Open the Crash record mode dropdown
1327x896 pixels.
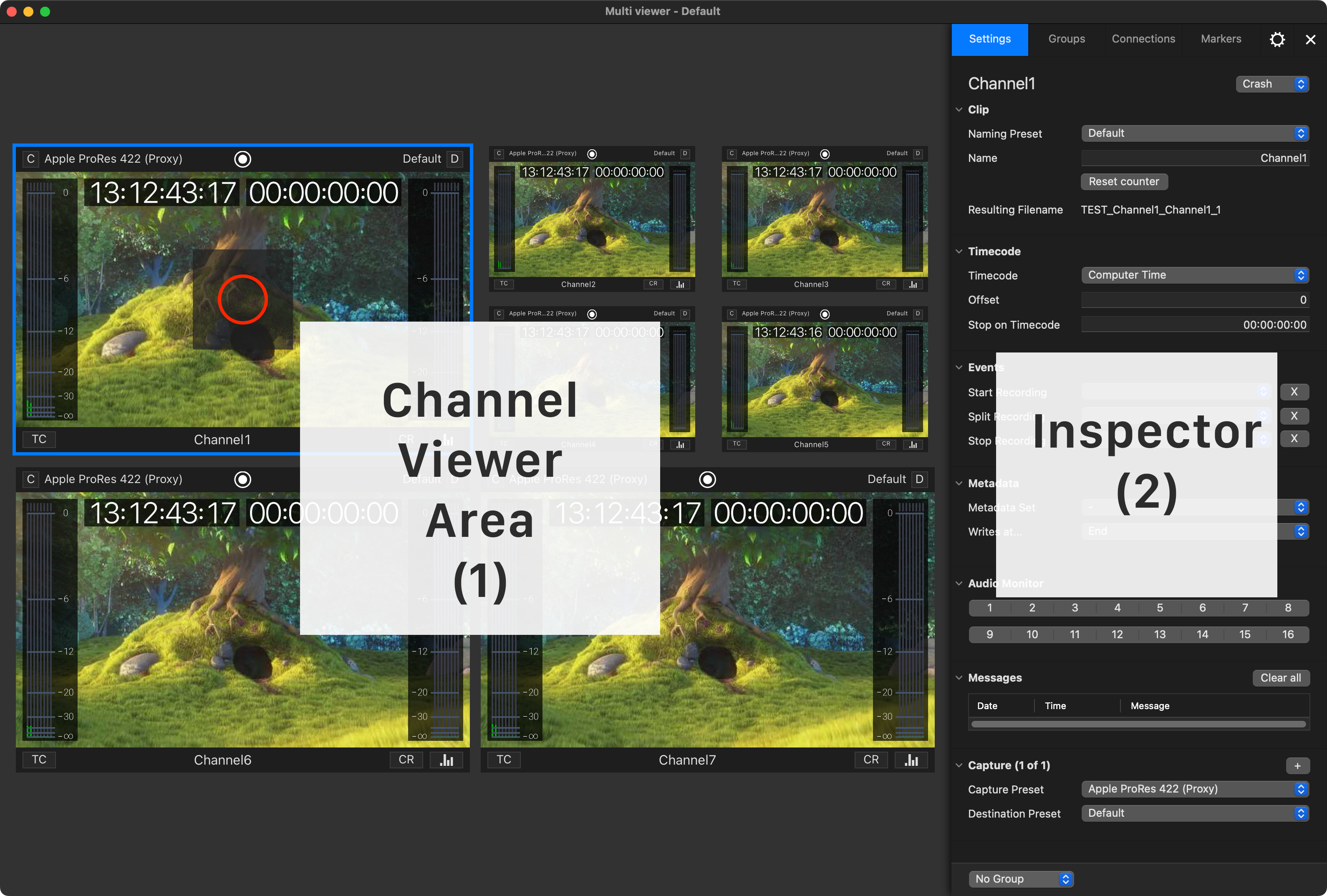[1272, 84]
